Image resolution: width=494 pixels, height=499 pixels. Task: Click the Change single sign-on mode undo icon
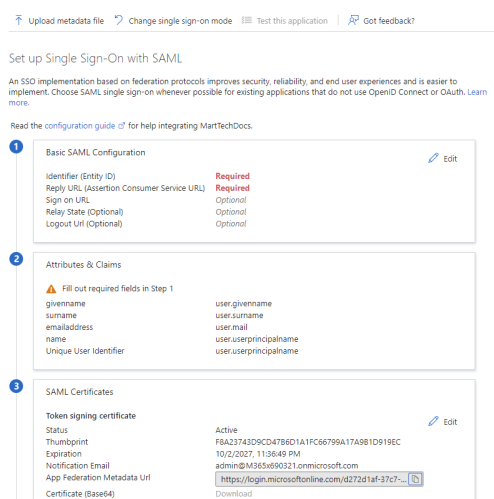pyautogui.click(x=119, y=20)
